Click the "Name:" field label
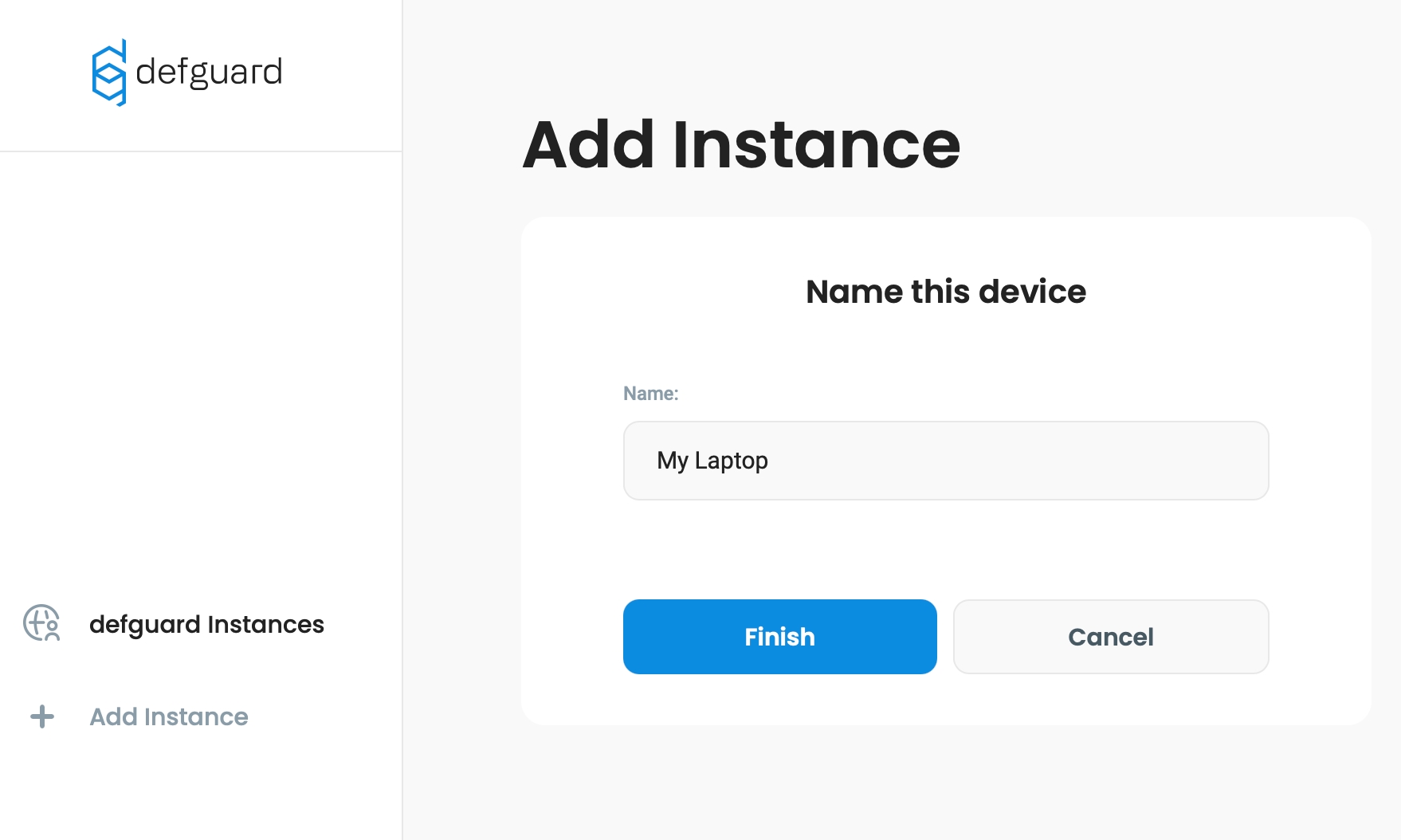This screenshot has height=840, width=1401. (650, 394)
